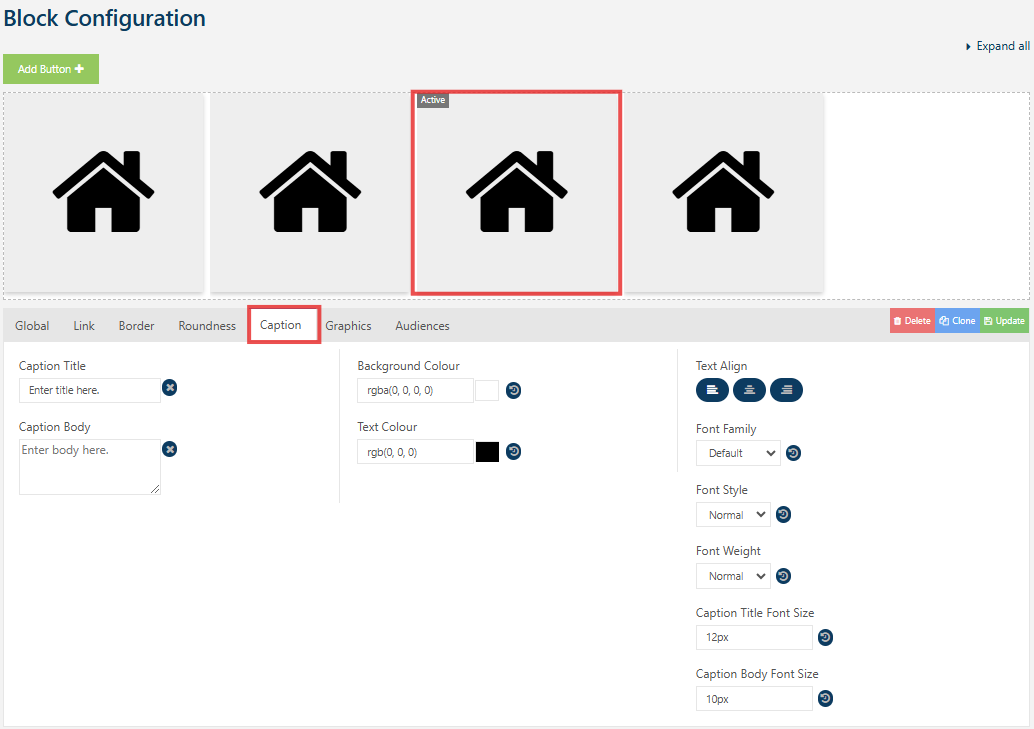Open the Font Family dropdown
The width and height of the screenshot is (1034, 729).
tap(738, 453)
